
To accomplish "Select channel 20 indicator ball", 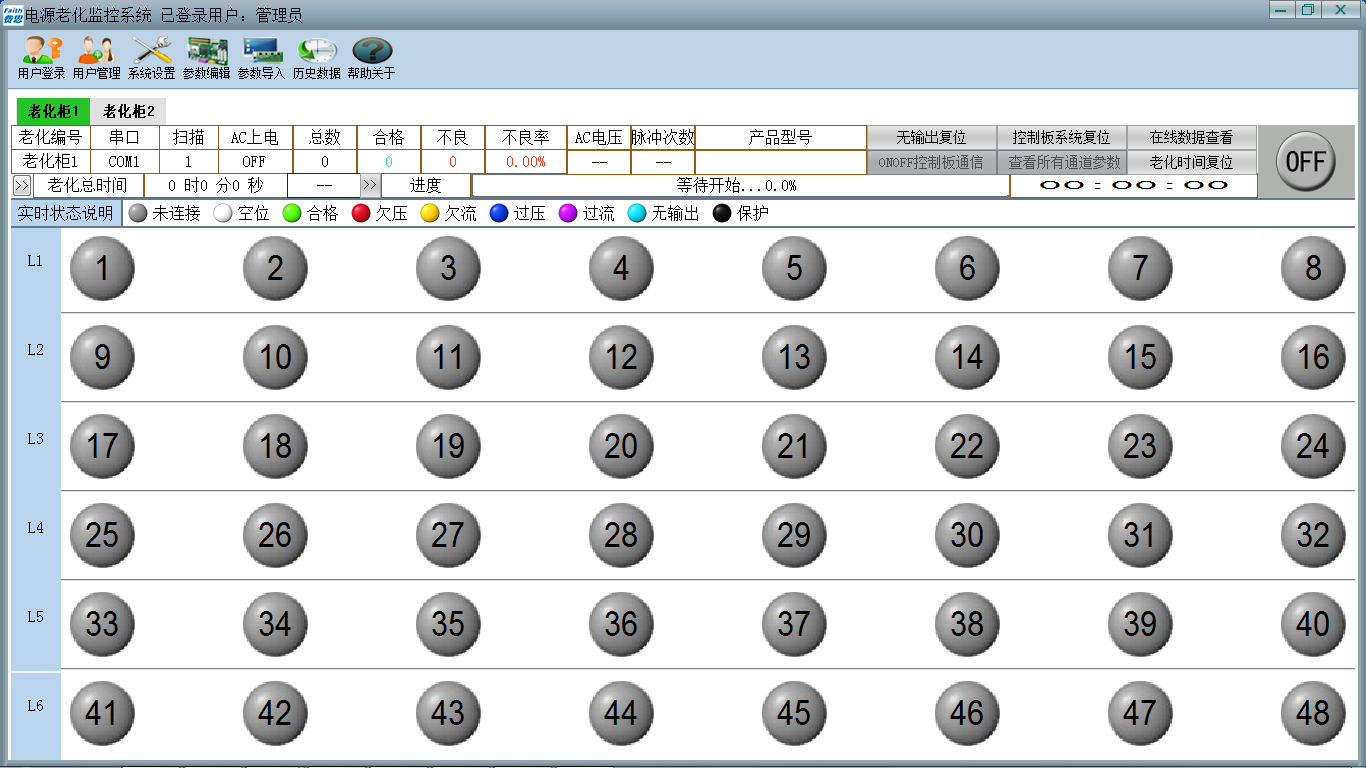I will [621, 446].
